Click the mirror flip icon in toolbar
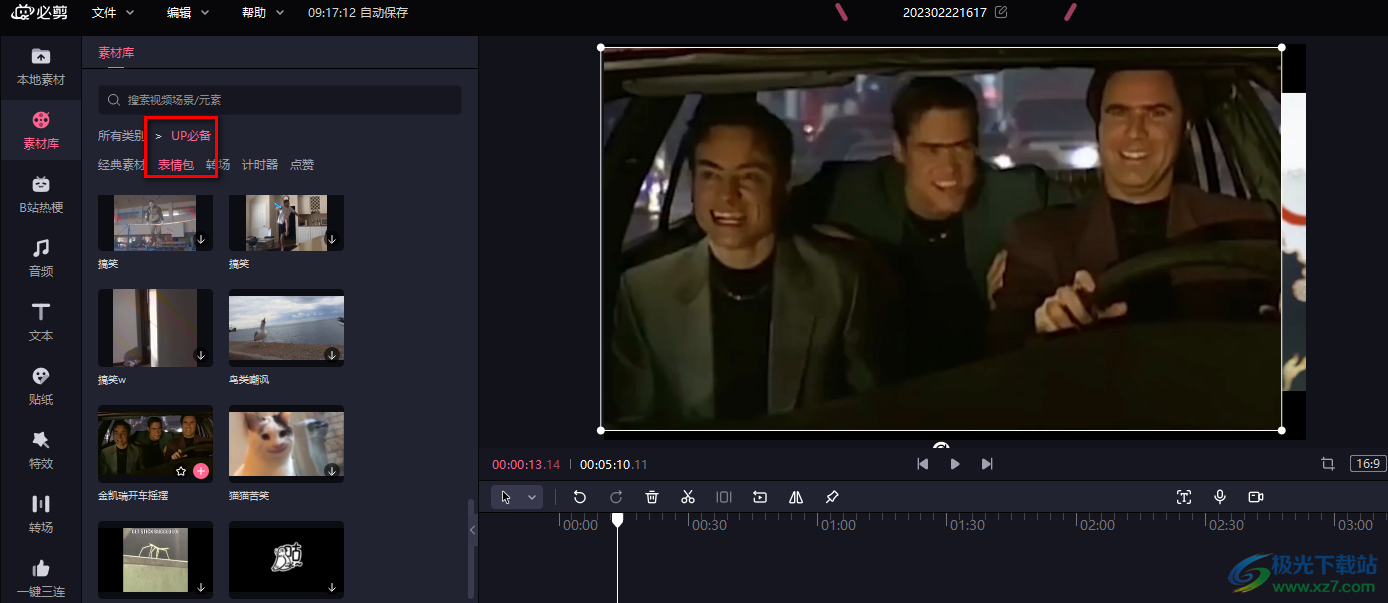Viewport: 1388px width, 603px height. coord(796,497)
